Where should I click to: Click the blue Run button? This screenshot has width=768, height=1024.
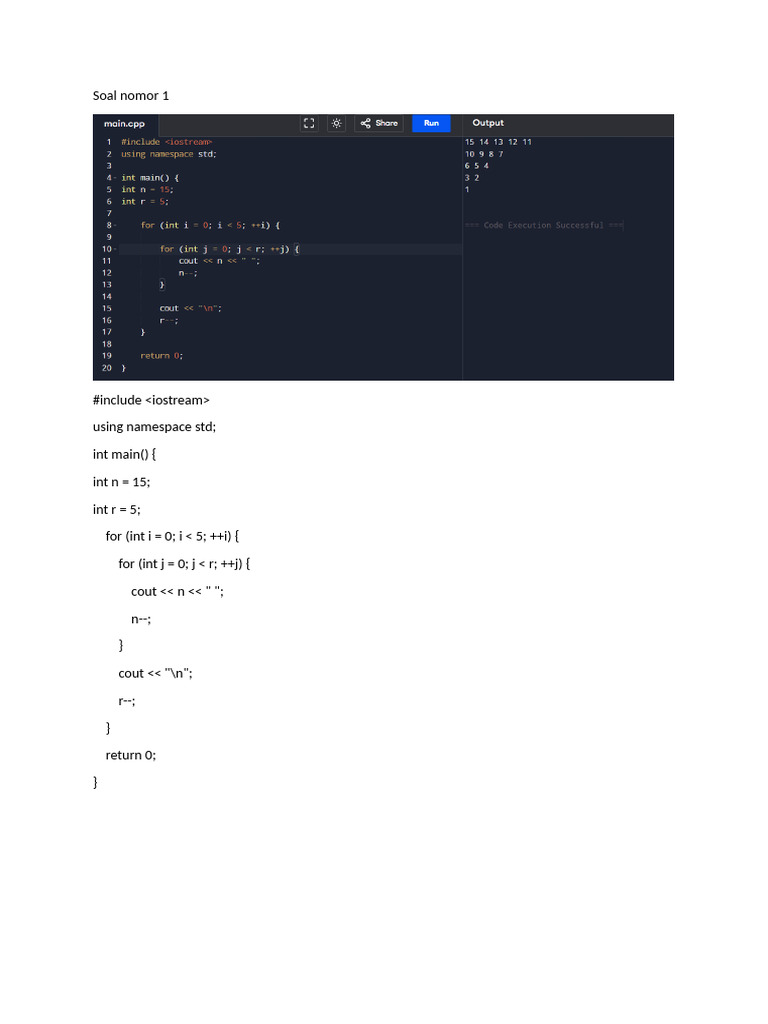tap(431, 123)
